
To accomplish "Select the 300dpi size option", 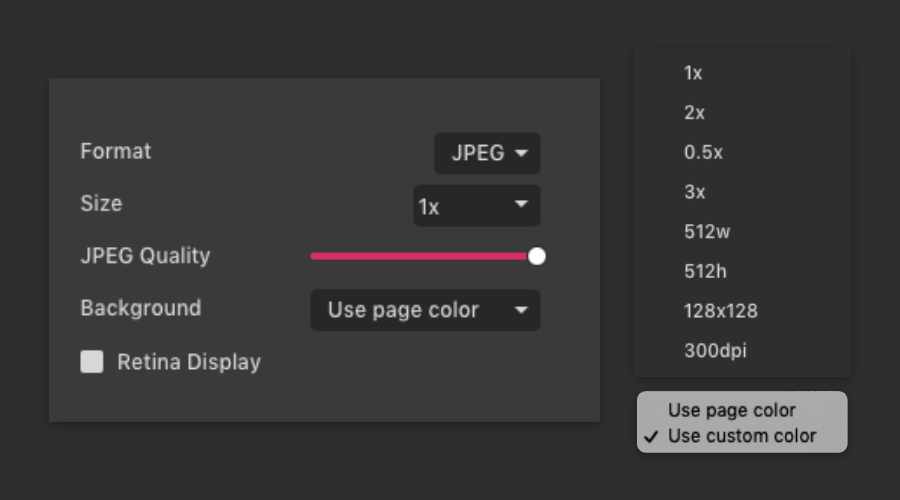I will (715, 351).
